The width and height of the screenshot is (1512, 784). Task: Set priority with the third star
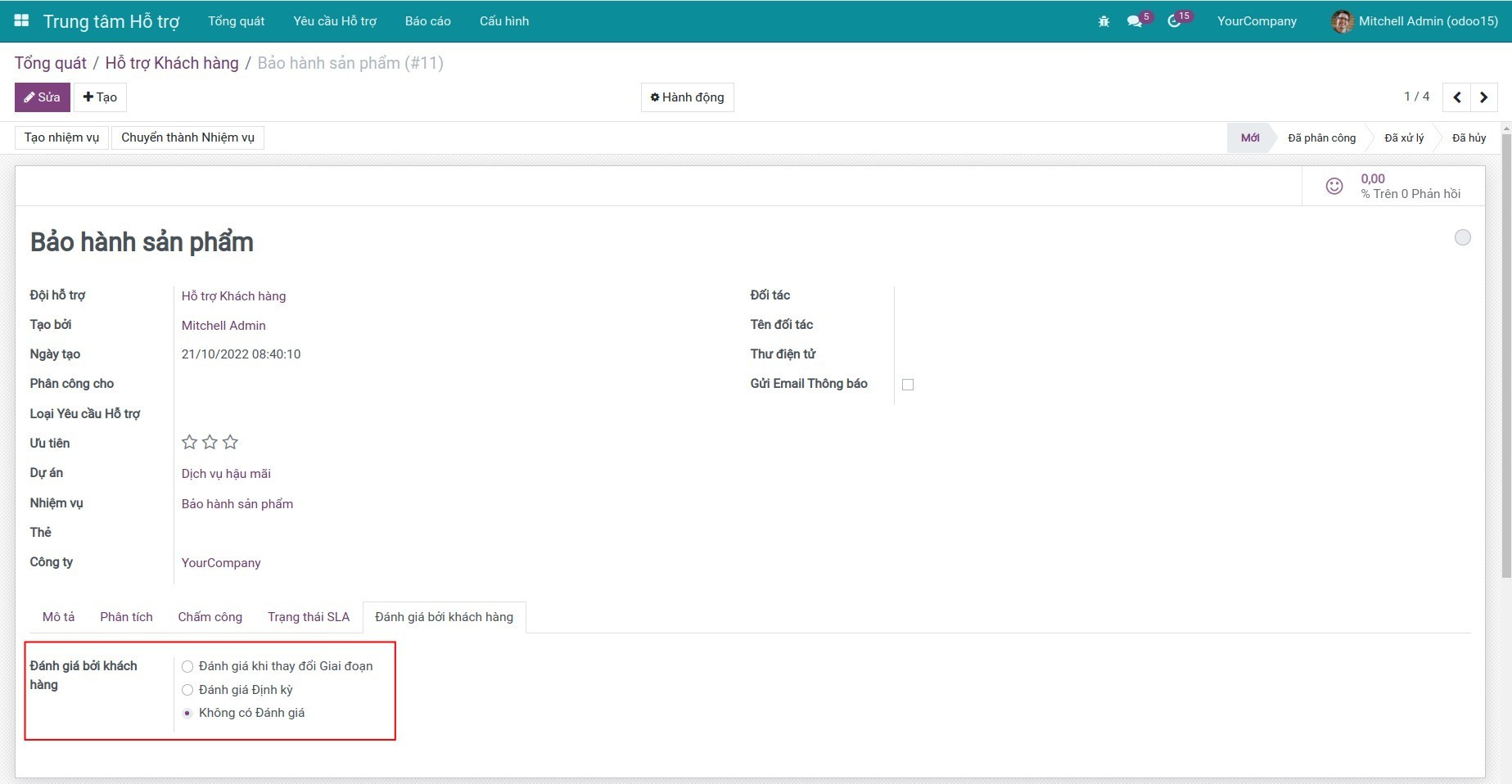230,443
